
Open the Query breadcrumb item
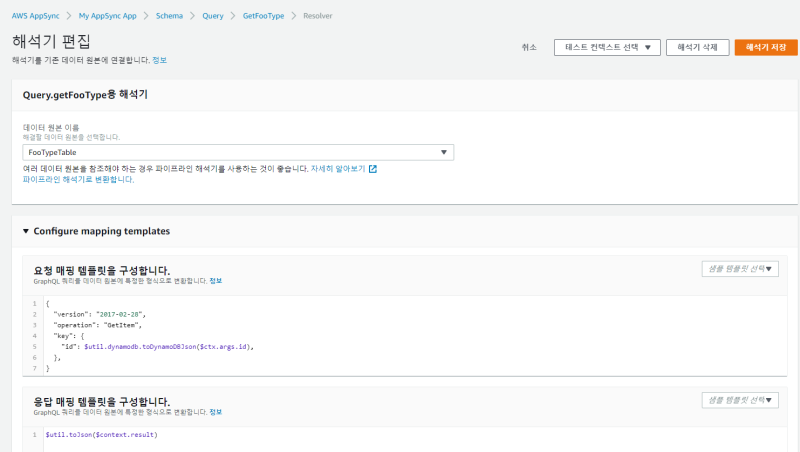213,17
